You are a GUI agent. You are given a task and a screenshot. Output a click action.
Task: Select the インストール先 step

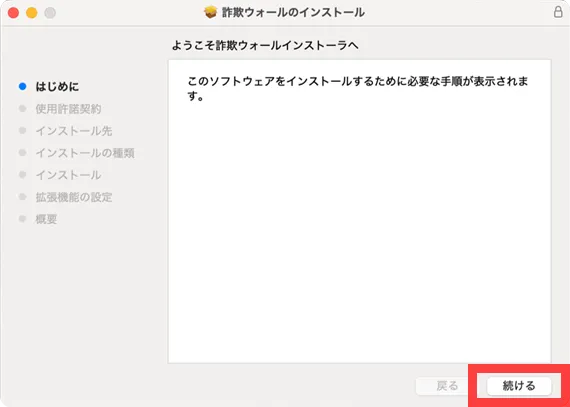click(74, 131)
